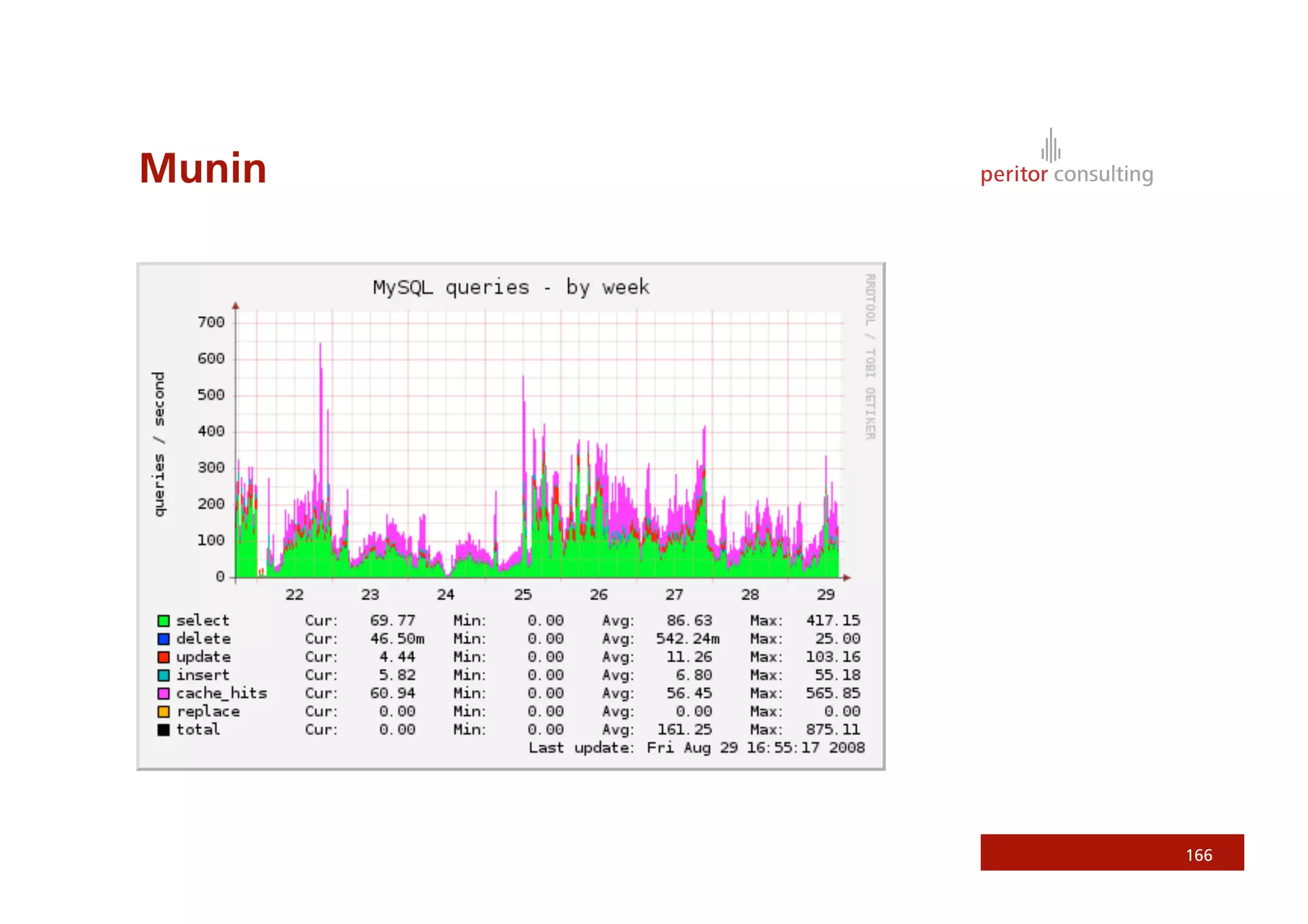Viewport: 1308px width, 924px height.
Task: Click the x-axis day label 22
Action: (294, 595)
